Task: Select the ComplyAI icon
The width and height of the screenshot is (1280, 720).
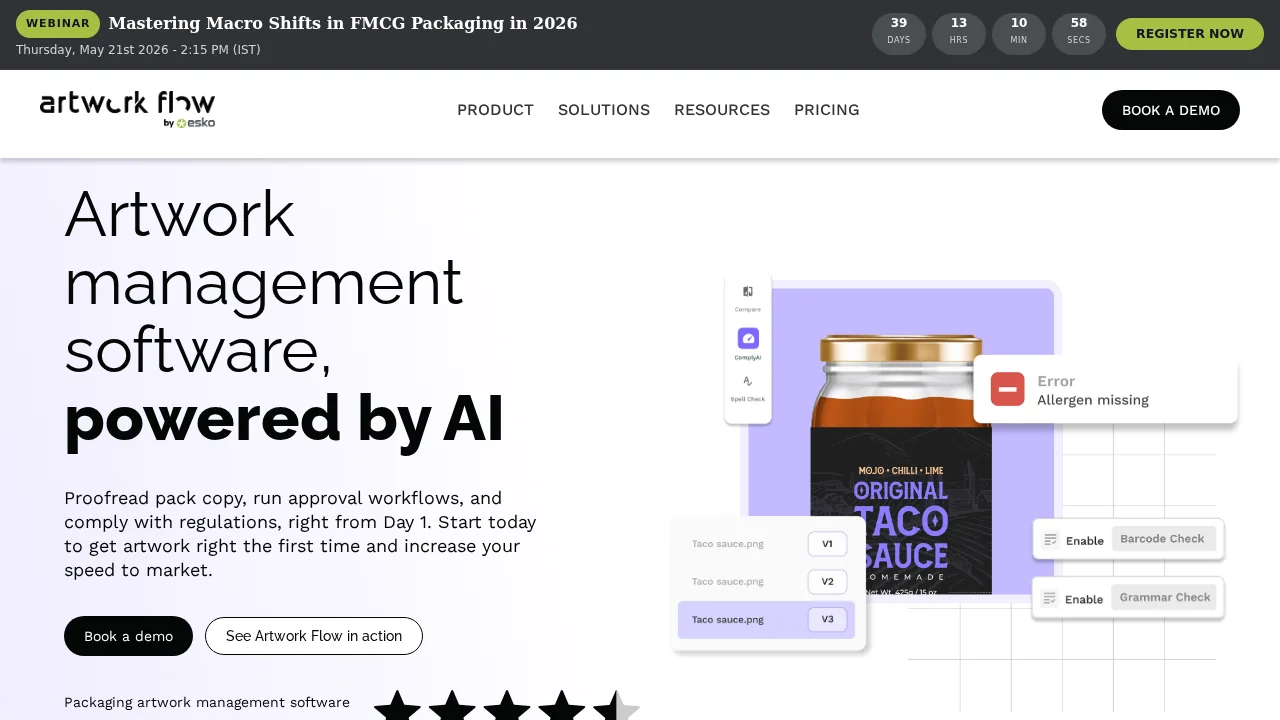Action: [748, 338]
